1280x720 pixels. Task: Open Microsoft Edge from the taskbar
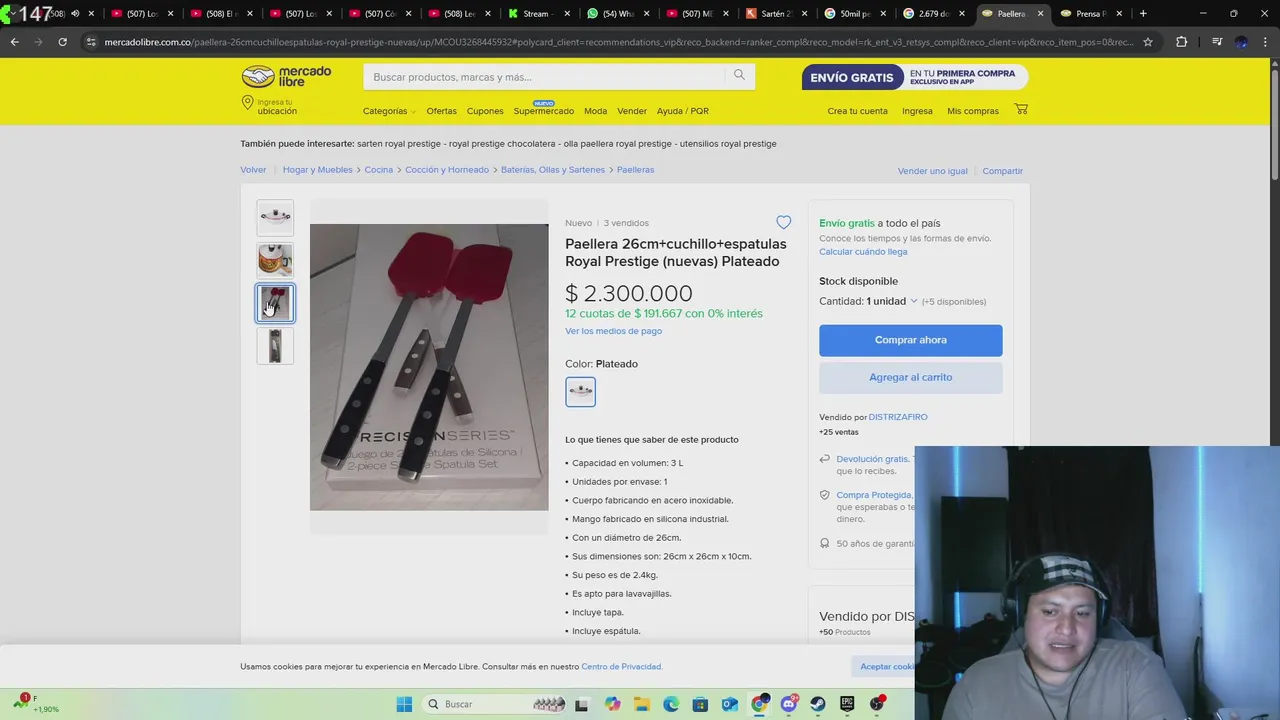[671, 704]
